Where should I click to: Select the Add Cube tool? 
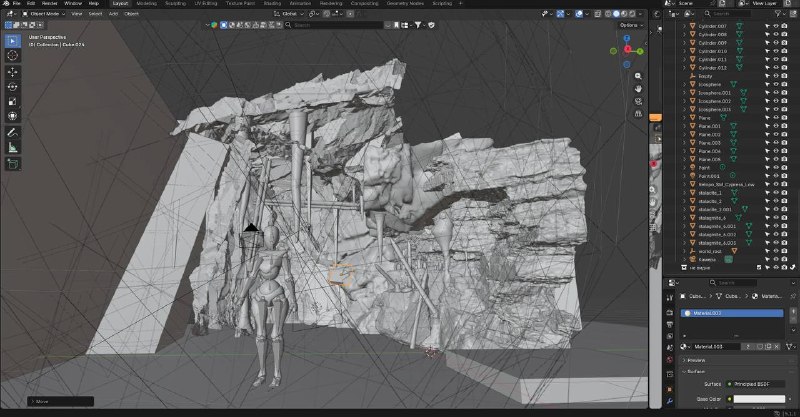13,164
